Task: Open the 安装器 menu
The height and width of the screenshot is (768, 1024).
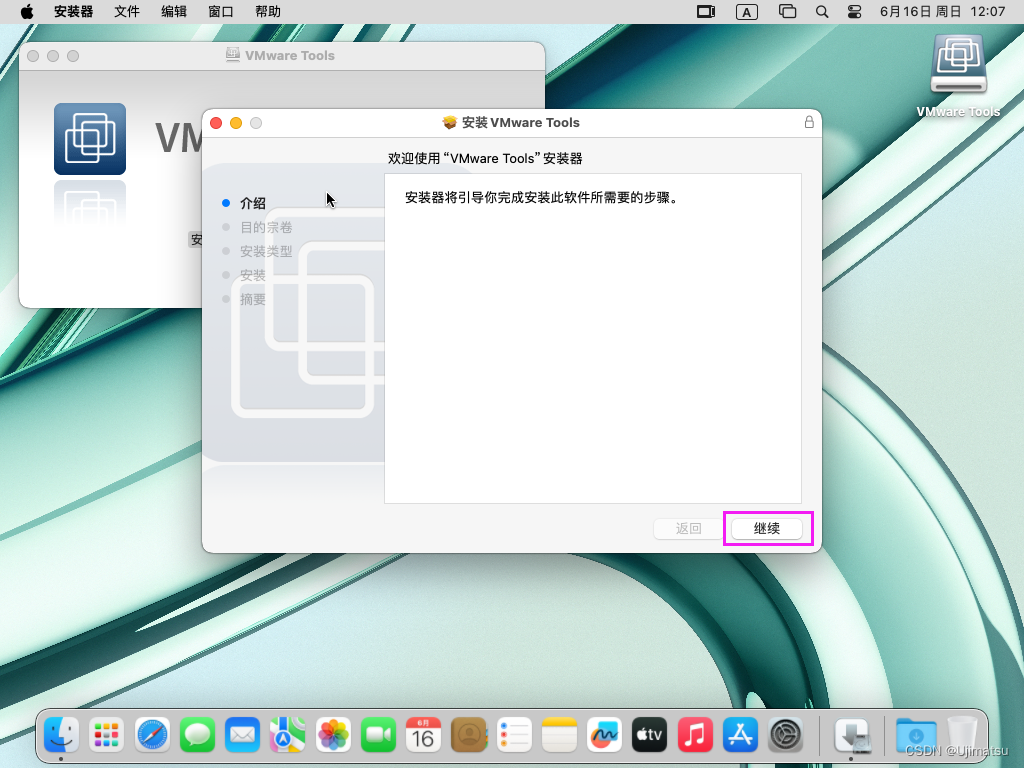Action: [73, 12]
